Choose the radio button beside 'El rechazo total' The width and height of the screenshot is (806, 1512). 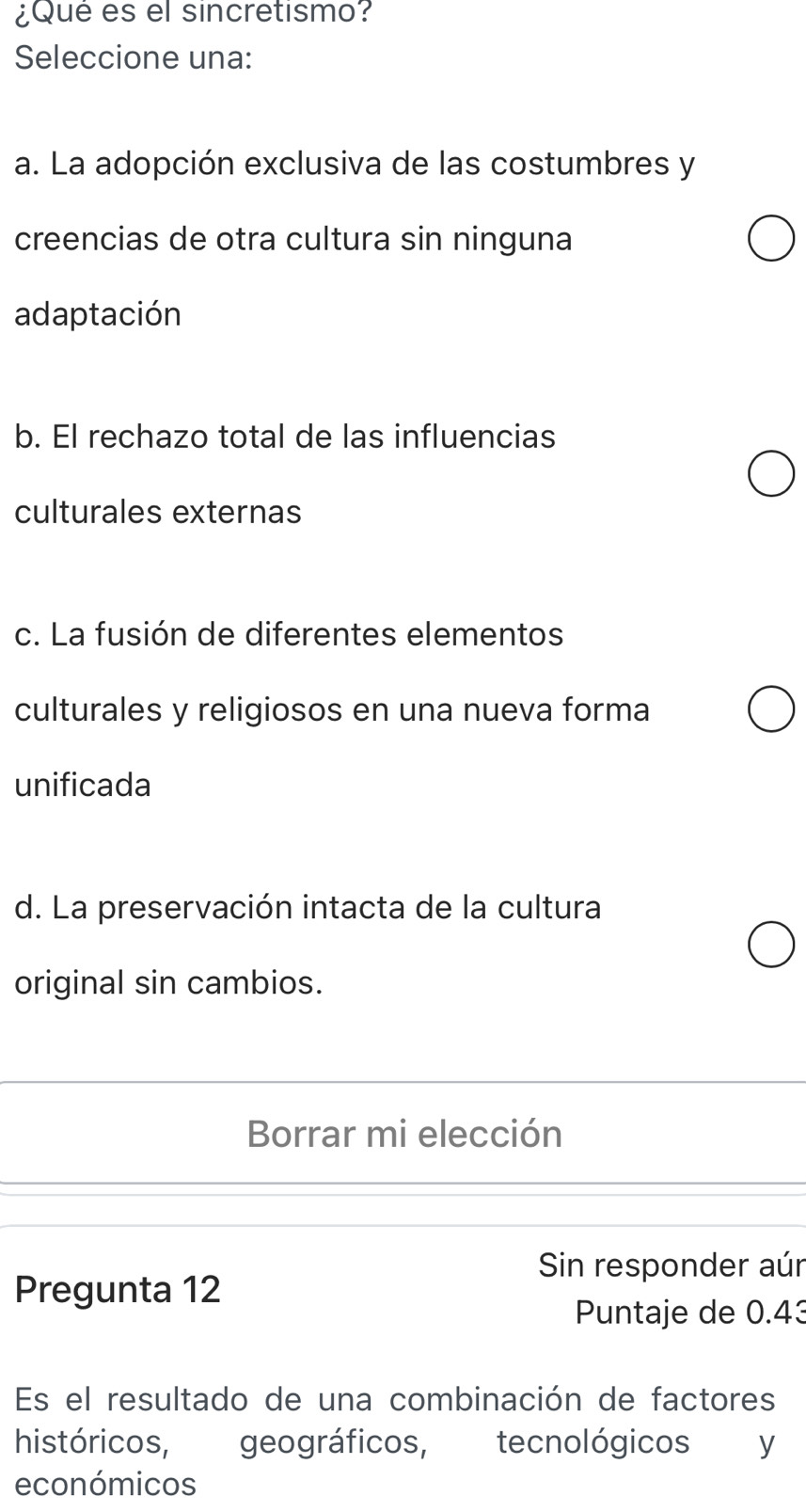click(771, 474)
